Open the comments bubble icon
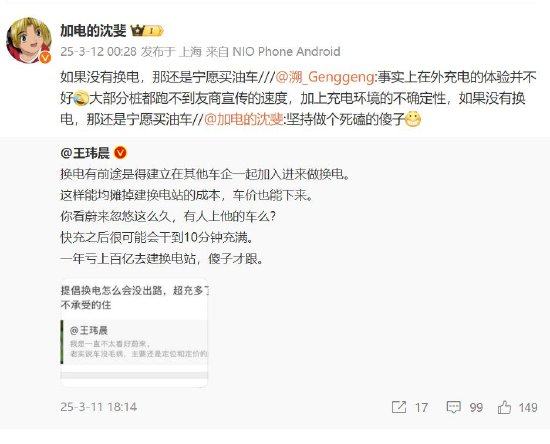This screenshot has height=444, width=550. pyautogui.click(x=453, y=407)
